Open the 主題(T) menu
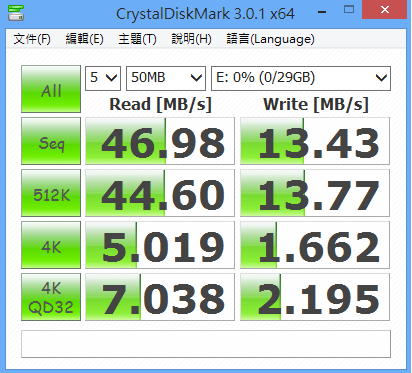 tap(137, 39)
